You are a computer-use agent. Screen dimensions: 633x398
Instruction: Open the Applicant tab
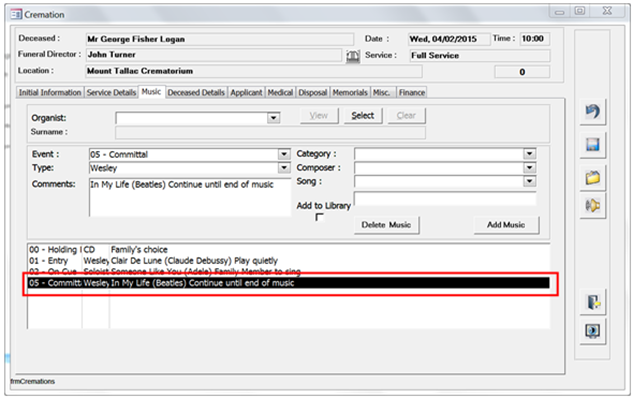pyautogui.click(x=246, y=92)
